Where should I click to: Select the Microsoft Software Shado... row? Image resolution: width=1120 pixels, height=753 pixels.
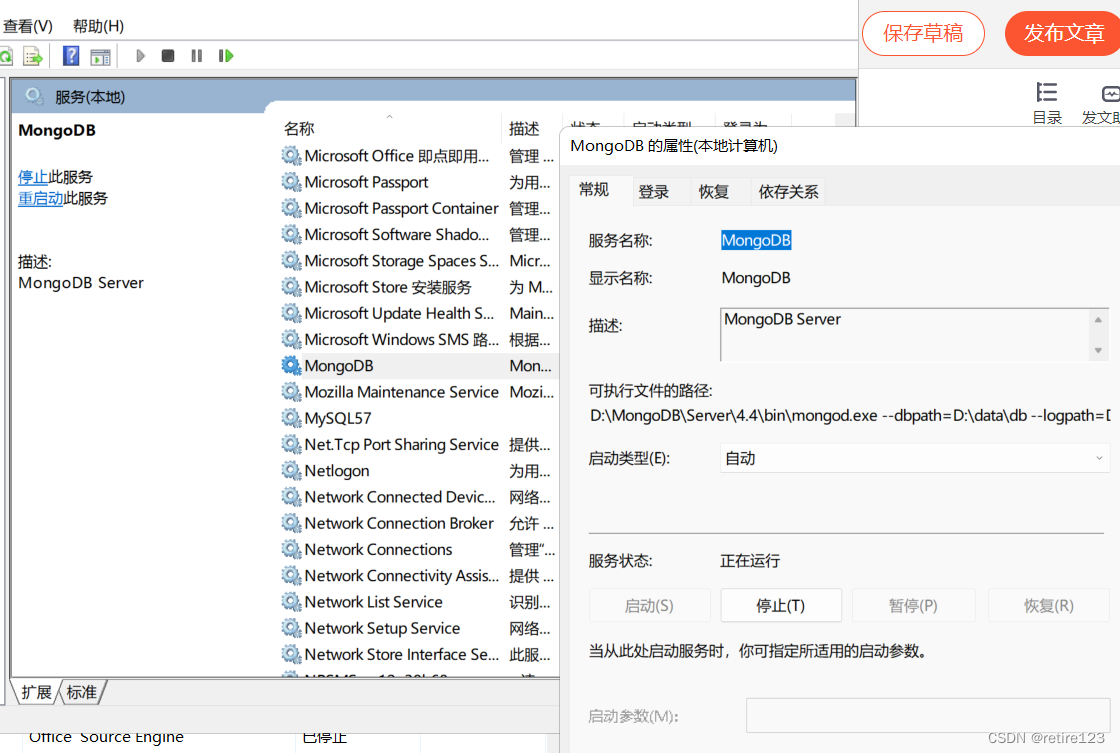click(x=418, y=235)
